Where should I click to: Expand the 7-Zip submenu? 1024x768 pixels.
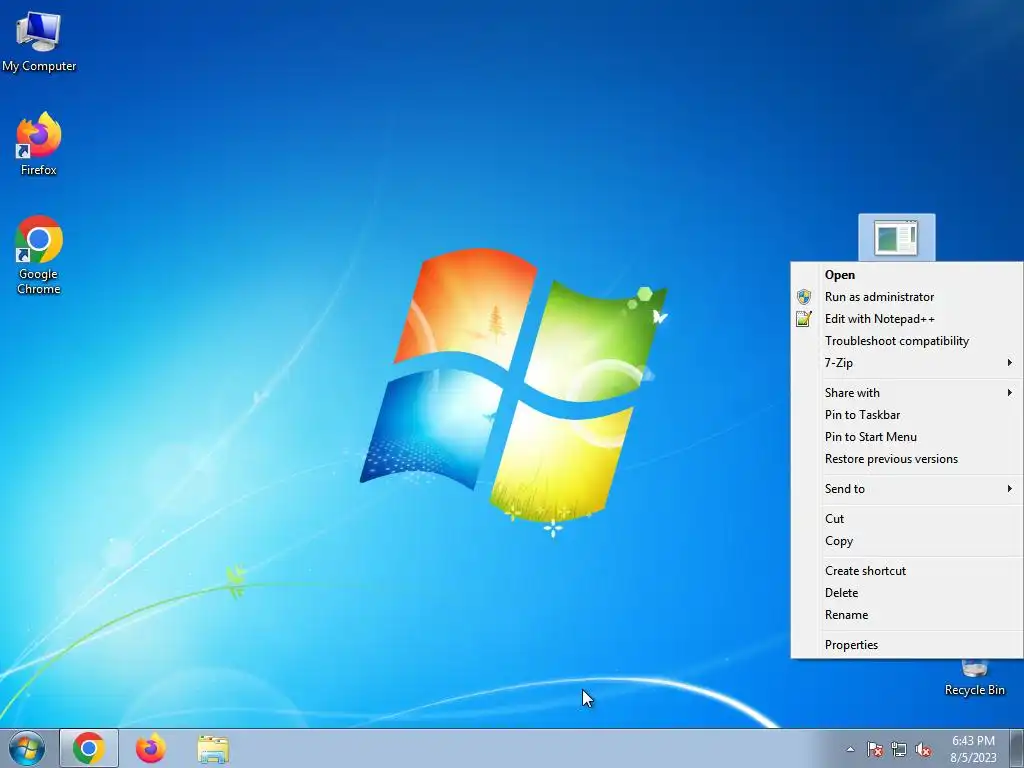coord(906,363)
